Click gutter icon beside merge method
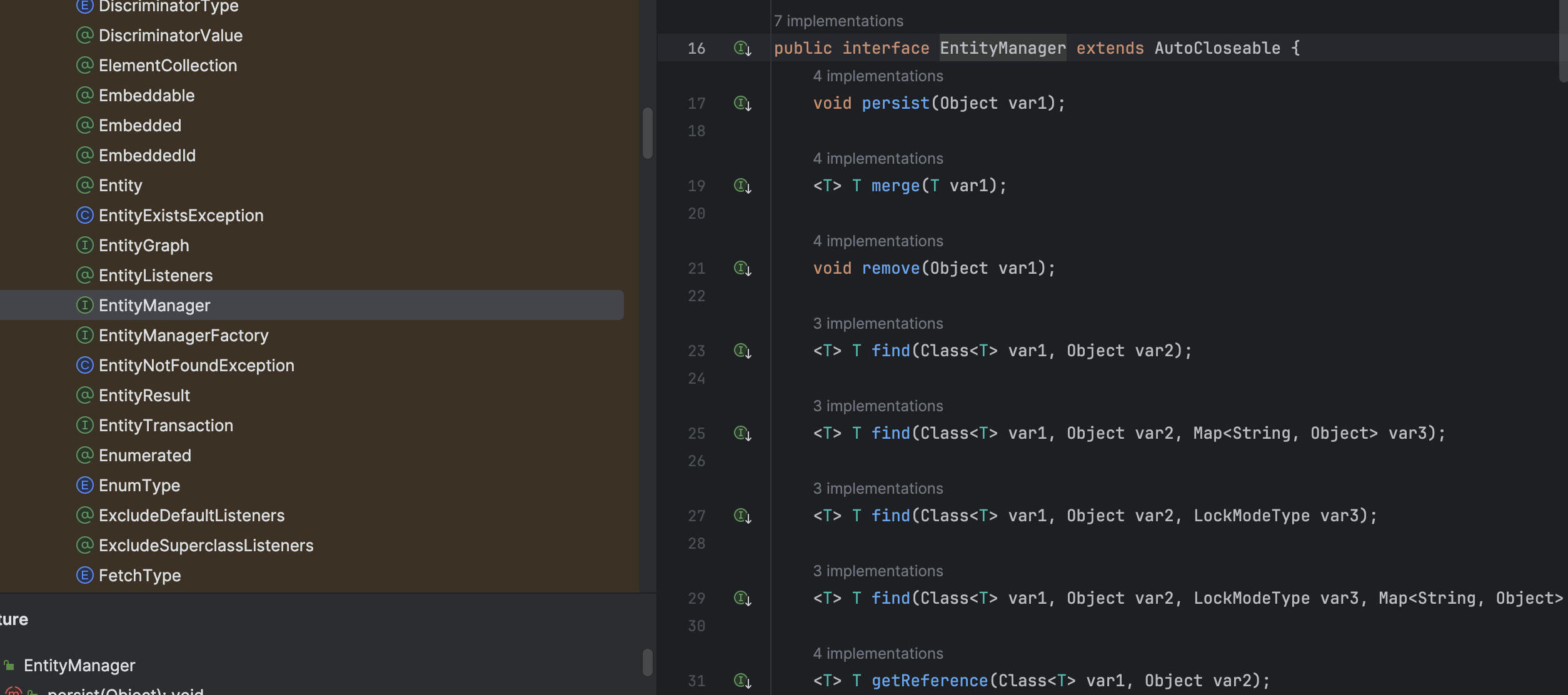This screenshot has width=1568, height=695. tap(742, 186)
